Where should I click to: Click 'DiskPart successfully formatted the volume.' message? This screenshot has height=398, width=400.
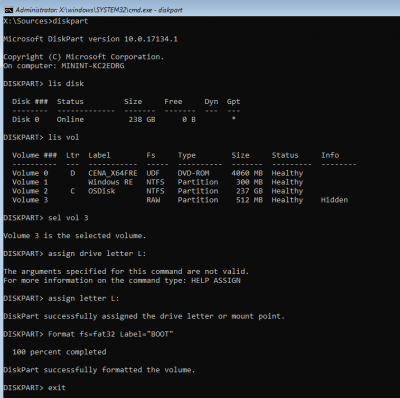click(99, 370)
